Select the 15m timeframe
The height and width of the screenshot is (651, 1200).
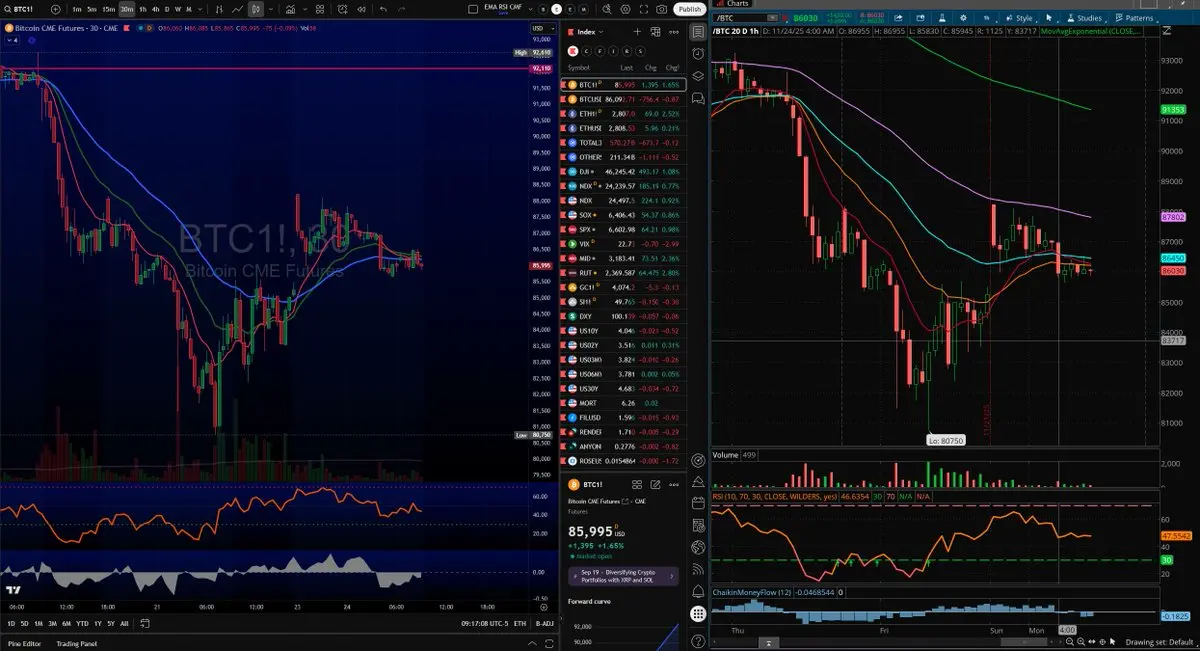click(x=108, y=9)
